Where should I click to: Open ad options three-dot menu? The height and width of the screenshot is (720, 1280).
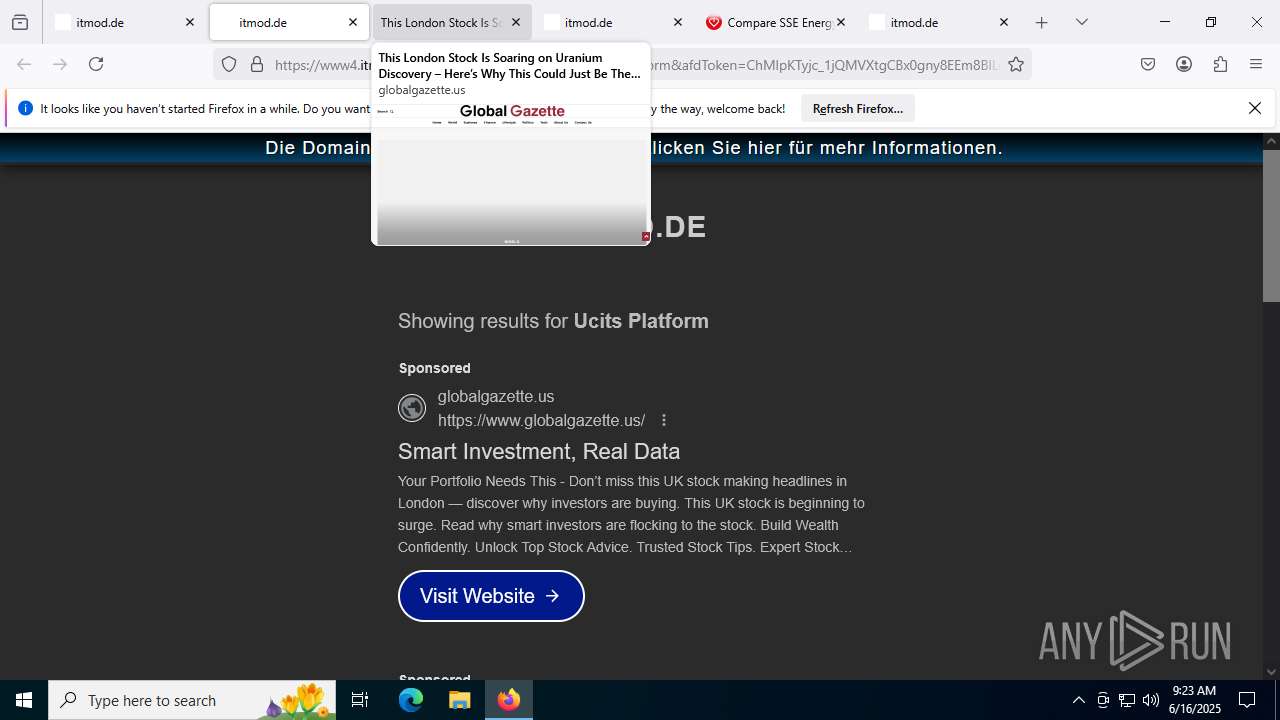click(664, 420)
